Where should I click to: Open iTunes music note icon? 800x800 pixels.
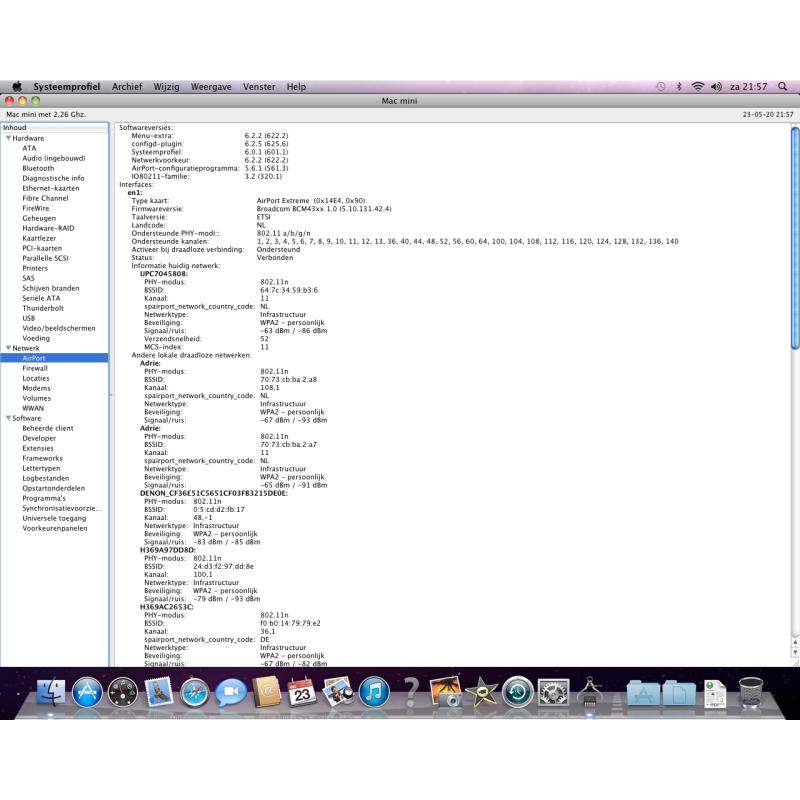[374, 692]
